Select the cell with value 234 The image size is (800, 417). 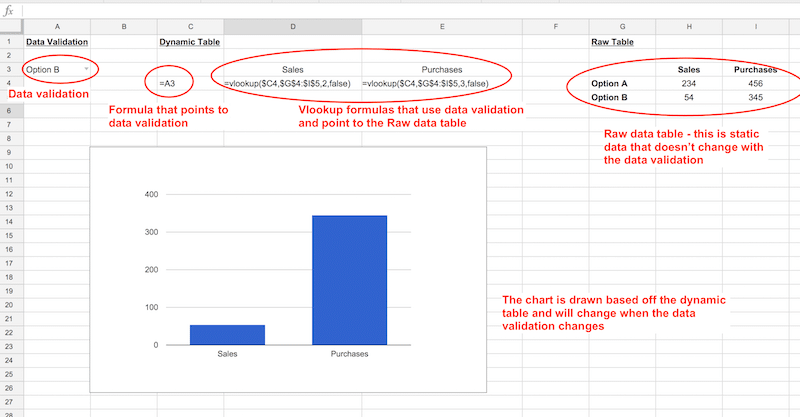[x=689, y=83]
